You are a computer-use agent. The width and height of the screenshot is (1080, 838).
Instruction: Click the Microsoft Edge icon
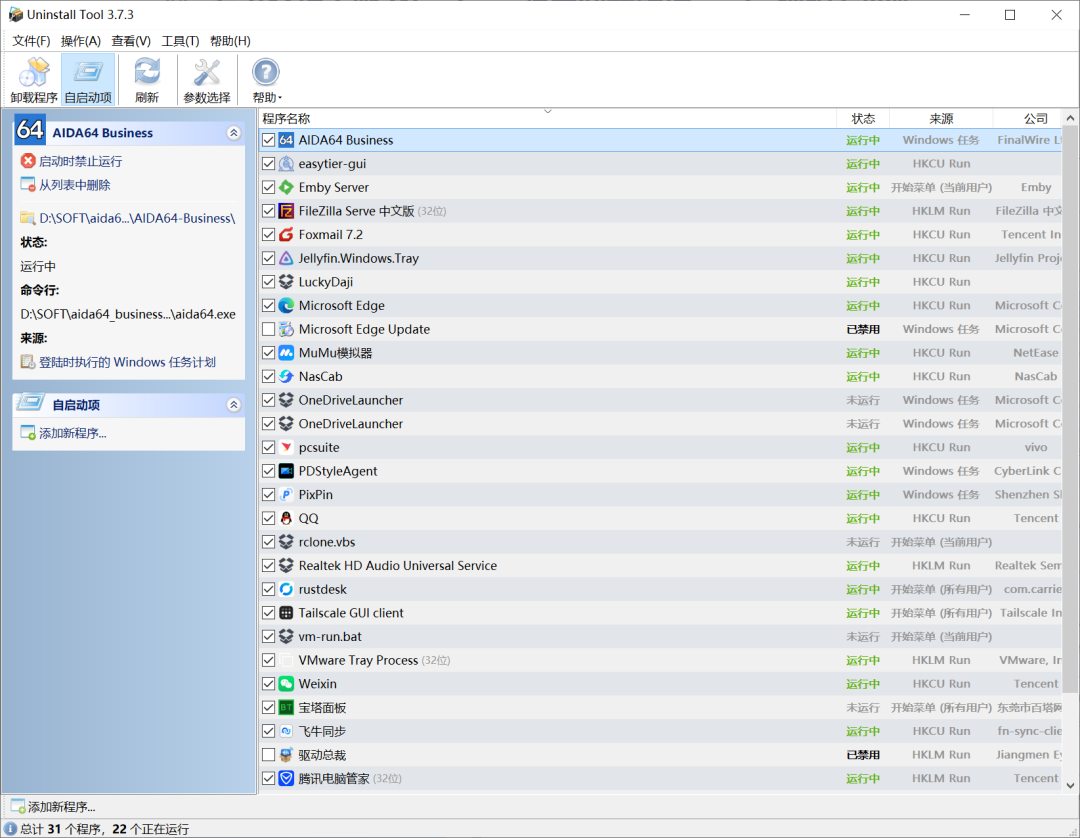286,306
